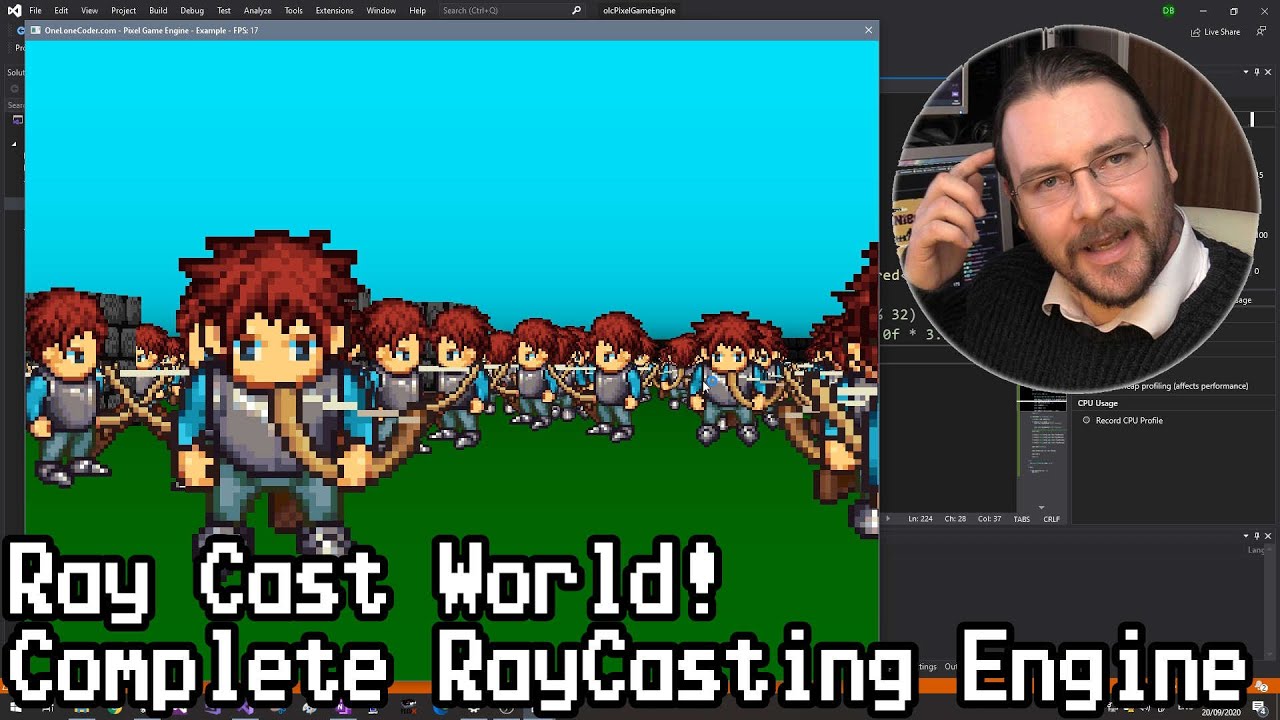The image size is (1280, 720).
Task: Click the CRLF line ending indicator
Action: [x=1051, y=519]
